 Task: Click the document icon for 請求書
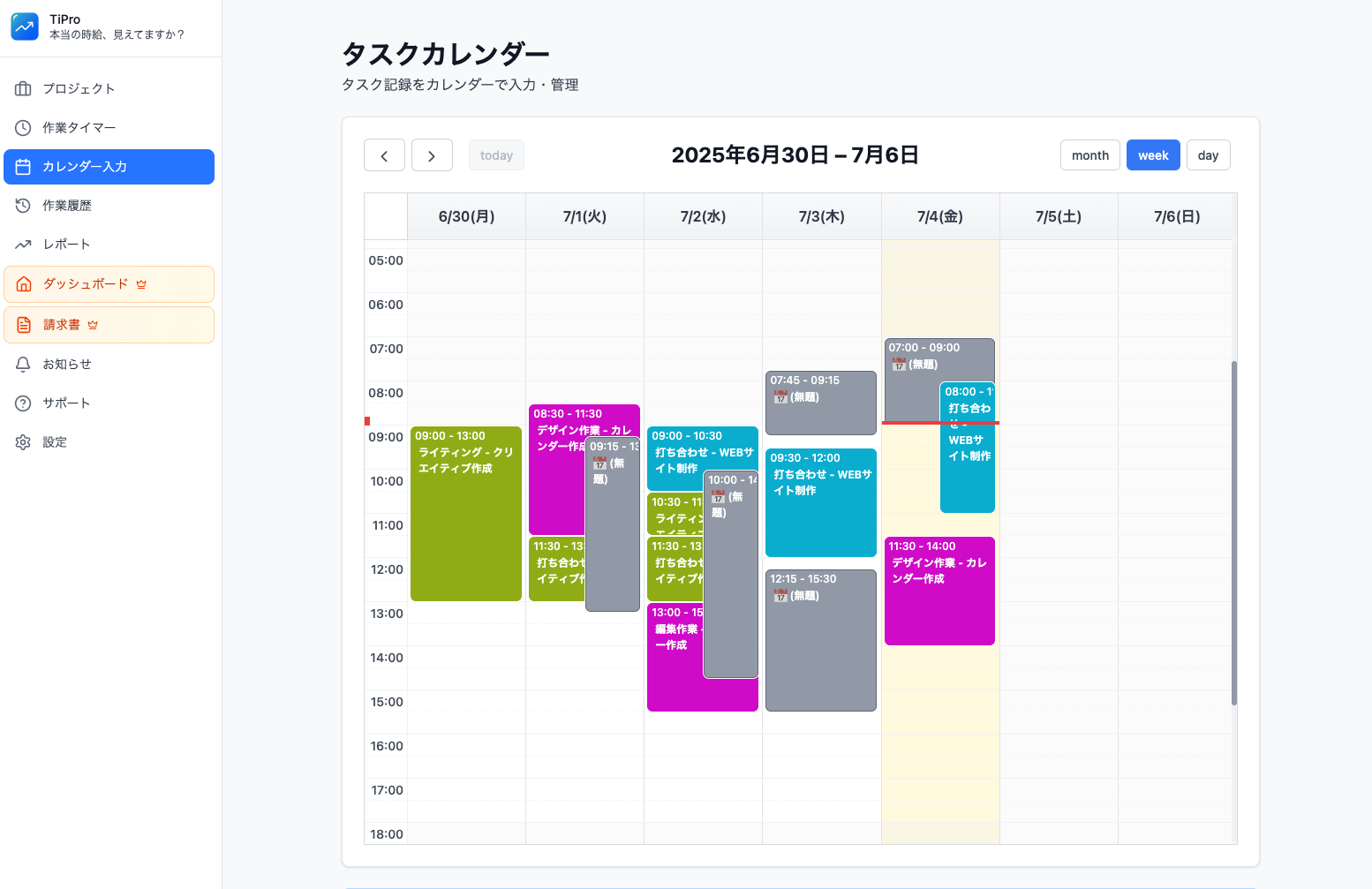click(x=24, y=325)
